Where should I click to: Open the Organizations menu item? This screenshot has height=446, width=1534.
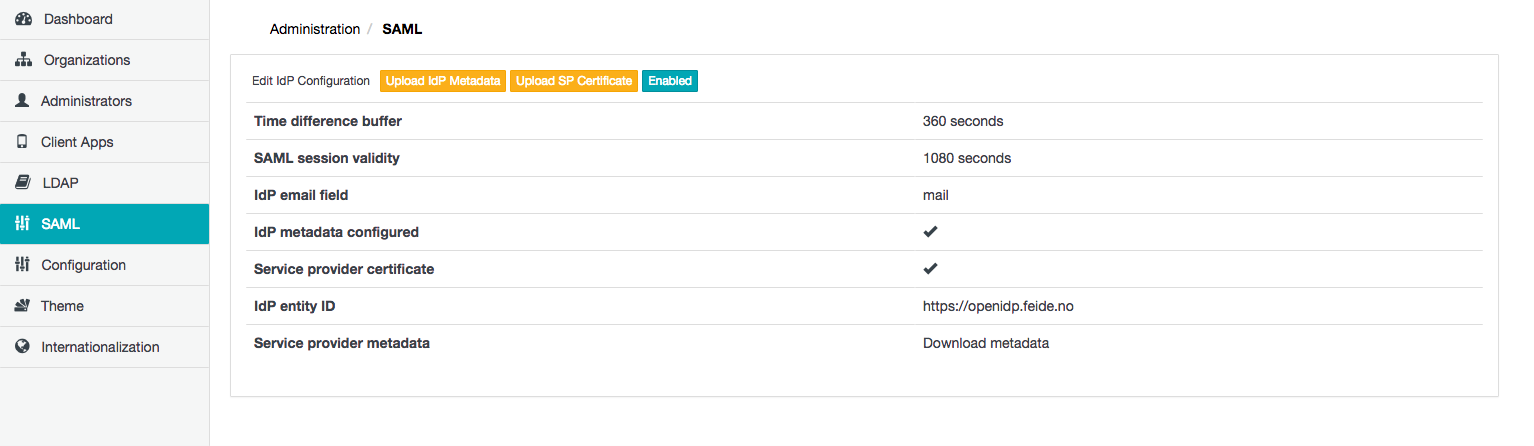point(86,60)
